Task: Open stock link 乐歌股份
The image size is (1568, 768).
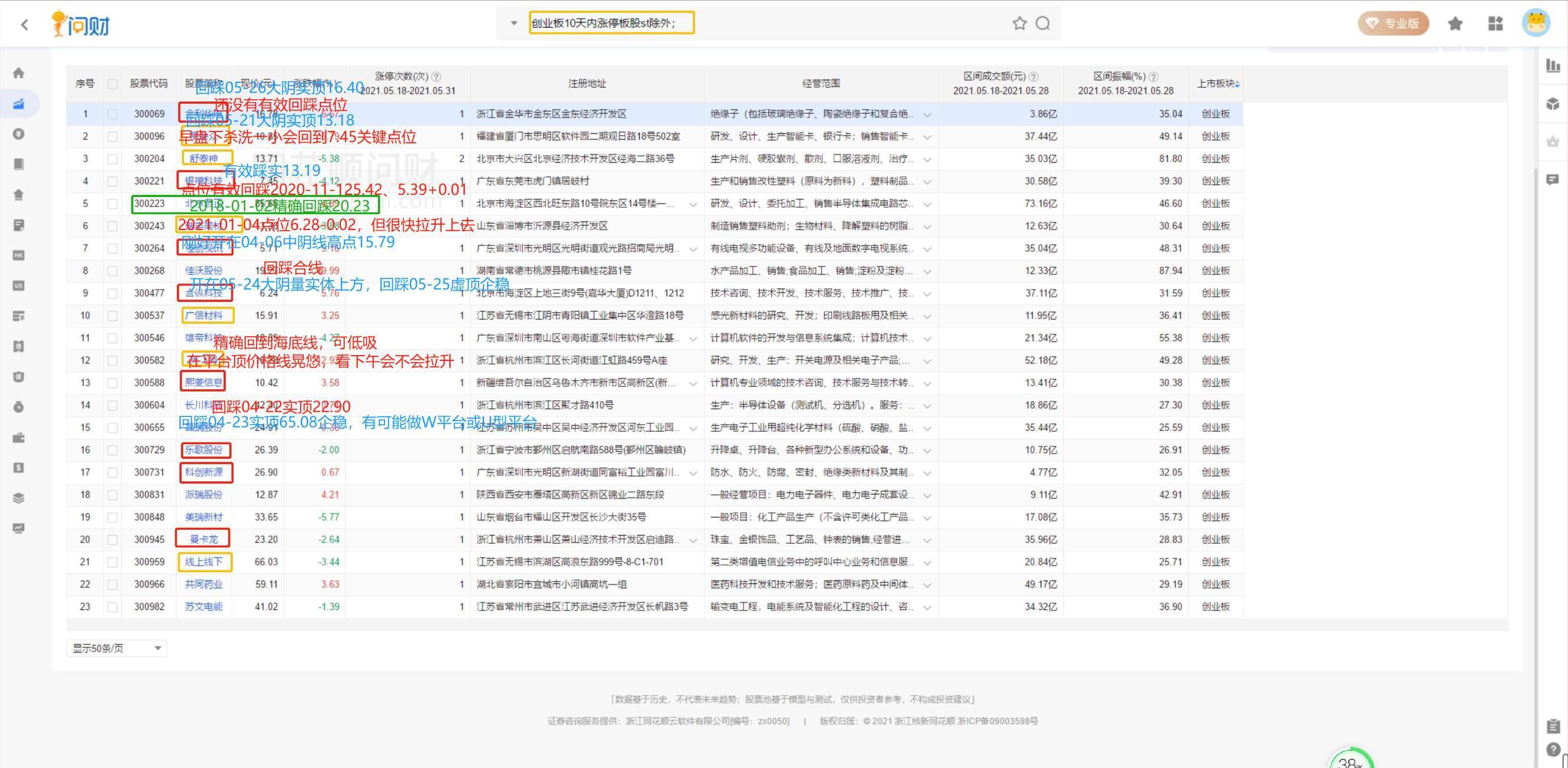Action: (x=204, y=450)
